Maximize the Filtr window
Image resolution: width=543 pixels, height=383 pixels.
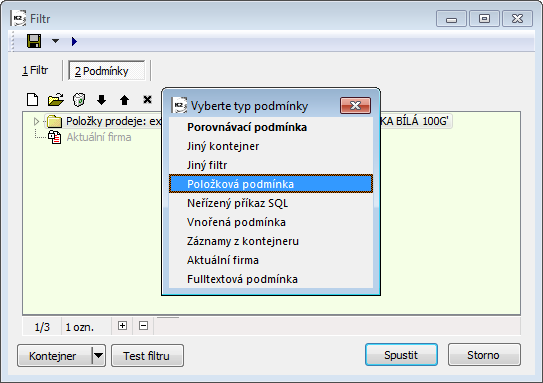[484, 19]
